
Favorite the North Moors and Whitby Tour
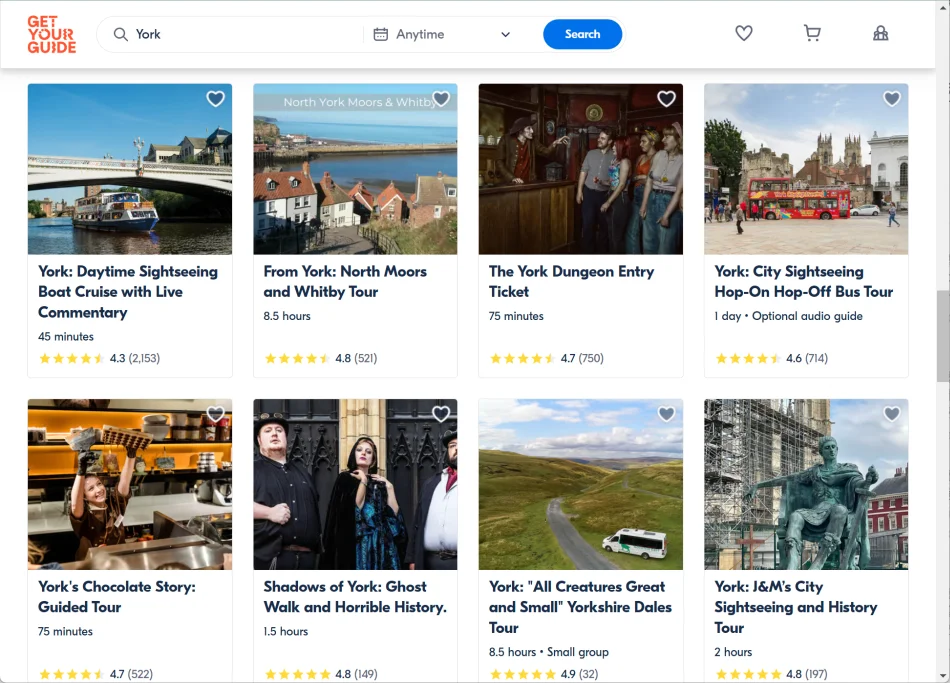441,99
